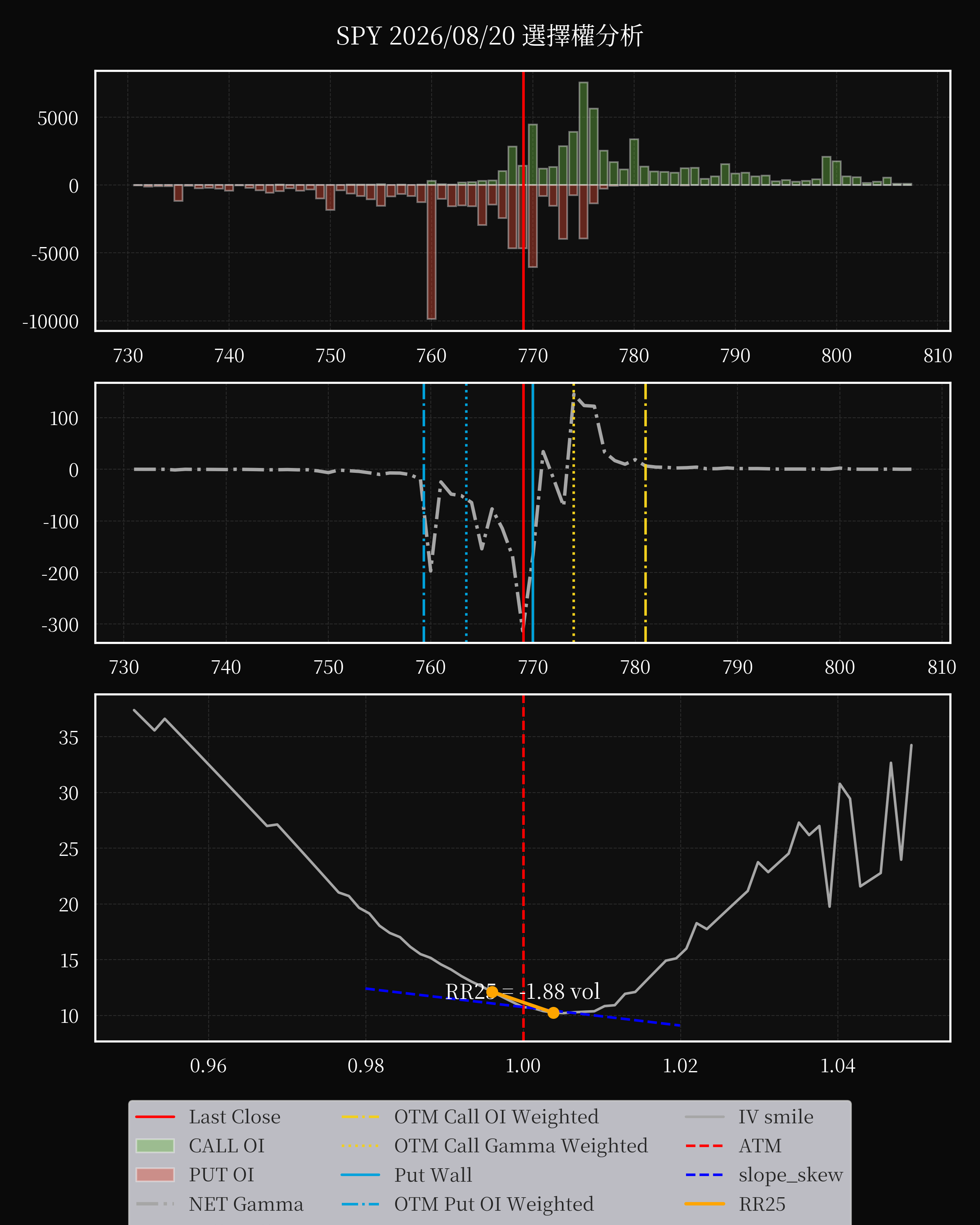This screenshot has height=1225, width=980.
Task: Click the NET Gamma legend label
Action: tap(246, 1203)
